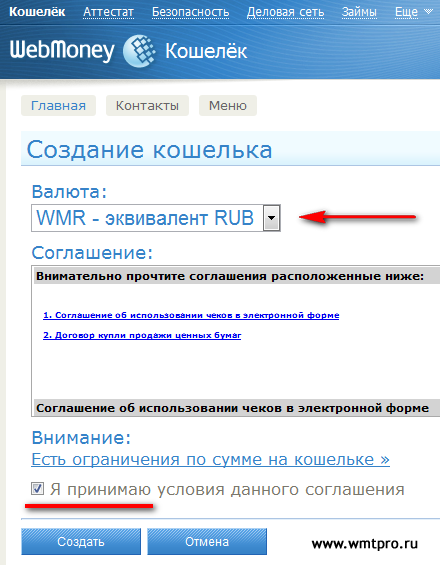The image size is (440, 565).
Task: Open the Меню tab
Action: 228,106
